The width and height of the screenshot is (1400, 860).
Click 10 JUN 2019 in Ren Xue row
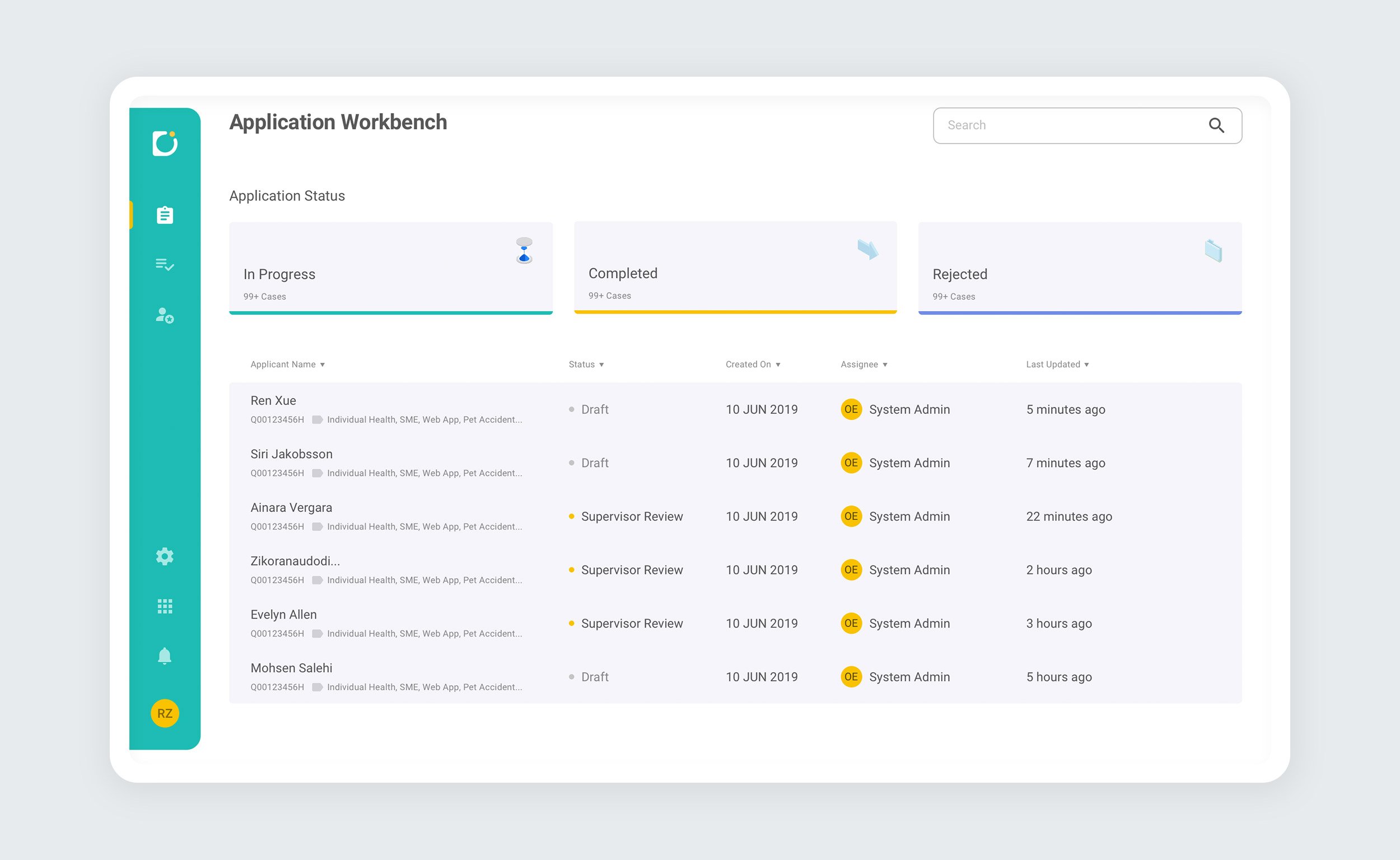coord(761,409)
